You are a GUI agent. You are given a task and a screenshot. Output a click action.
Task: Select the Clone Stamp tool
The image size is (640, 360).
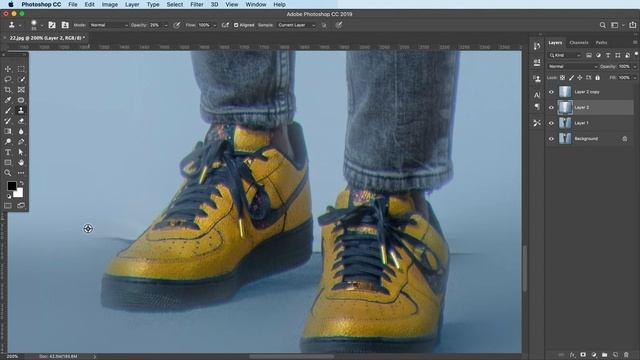tap(21, 111)
